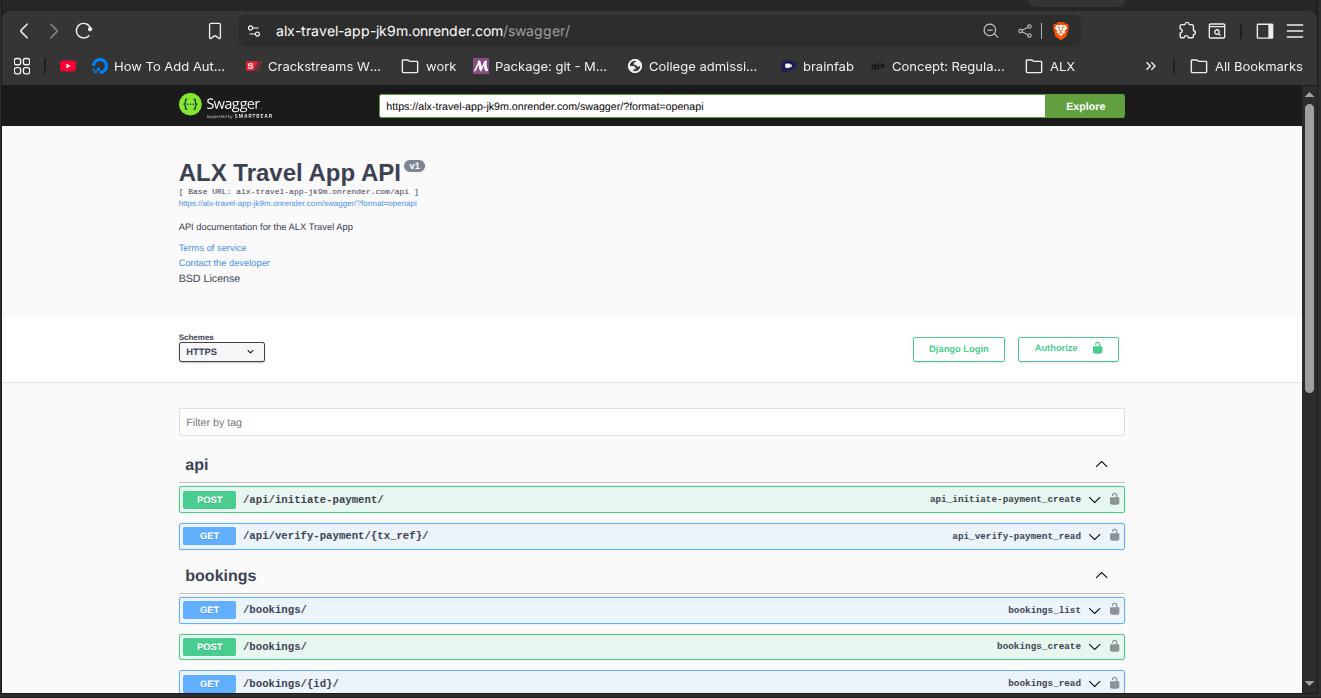Click the Swagger logo
The width and height of the screenshot is (1321, 698).
[x=222, y=105]
